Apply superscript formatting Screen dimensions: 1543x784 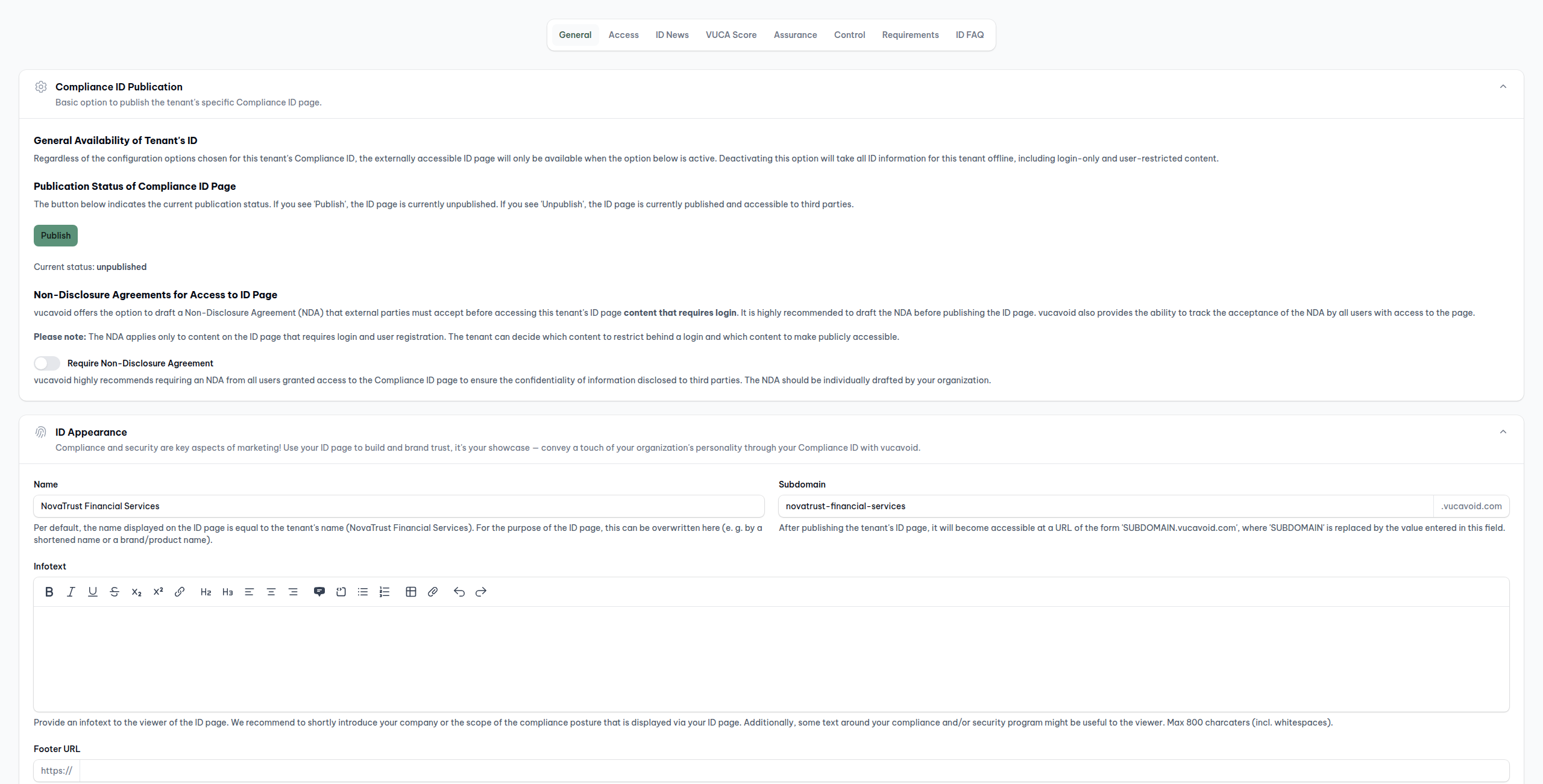[158, 592]
